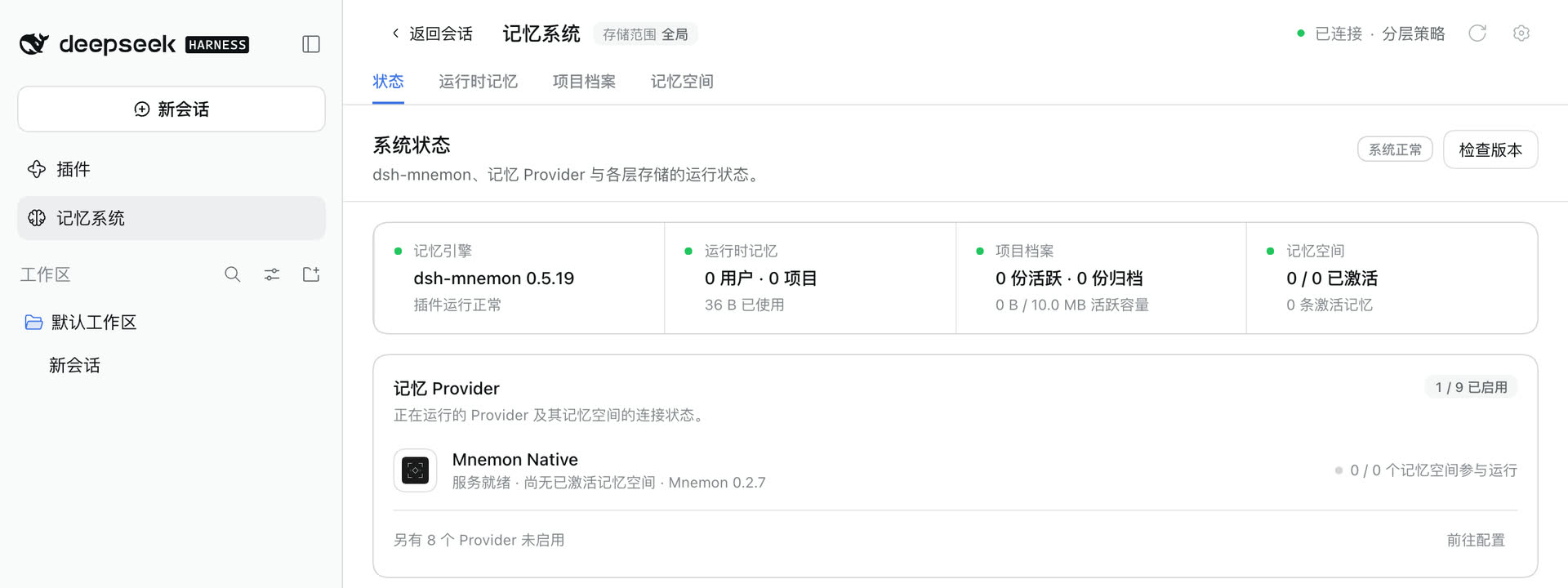Click 另有 8 个 Provider 未启用 text
Screen dimensions: 1568x588
(x=479, y=540)
